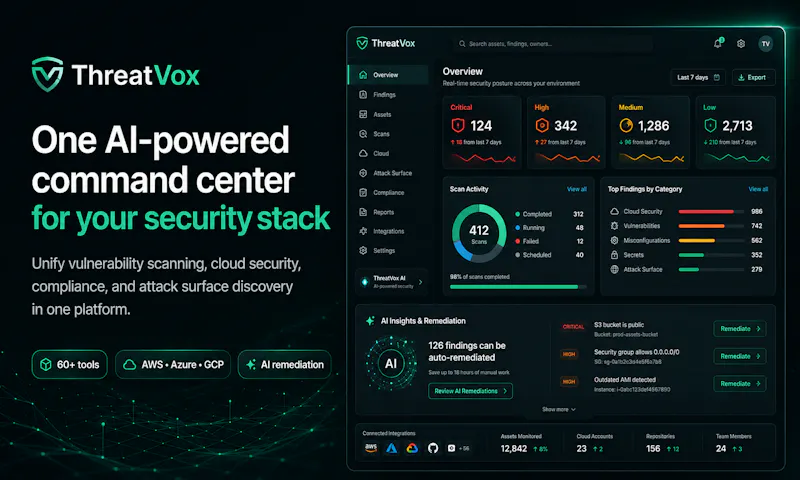
Task: Click the GitHub integration icon
Action: (x=433, y=448)
